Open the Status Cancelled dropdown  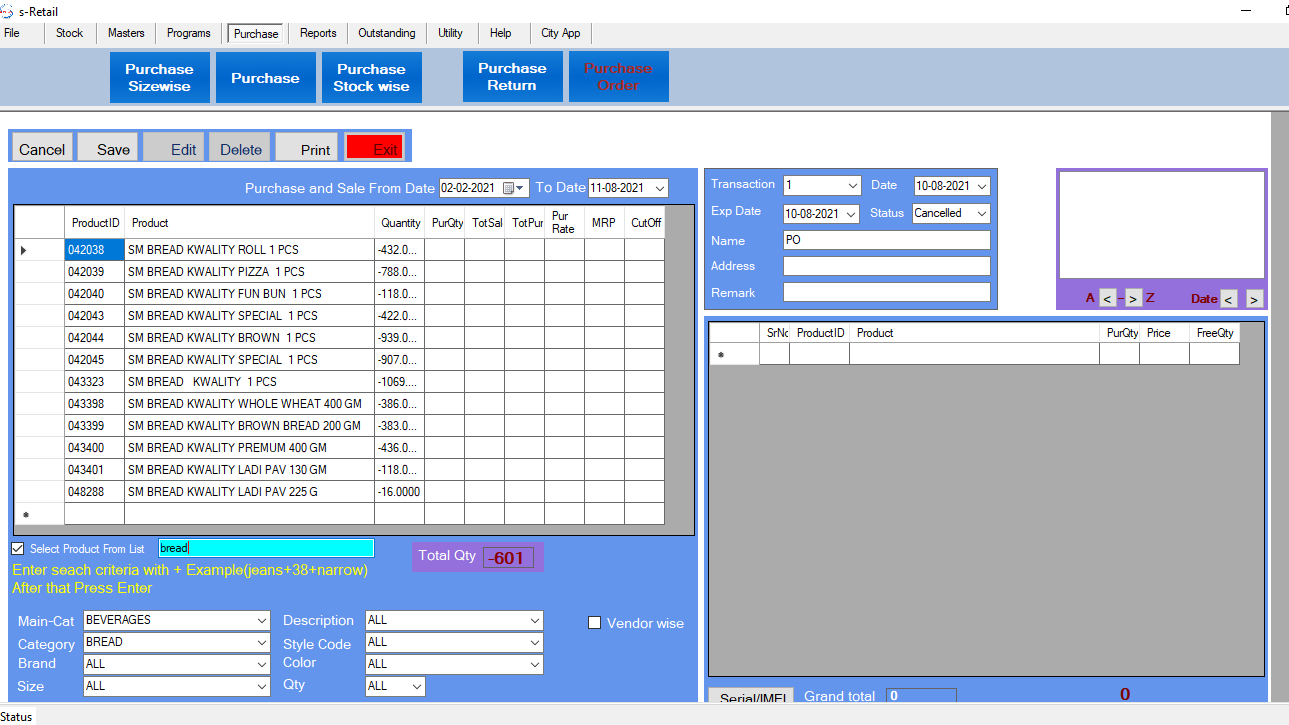coord(980,213)
